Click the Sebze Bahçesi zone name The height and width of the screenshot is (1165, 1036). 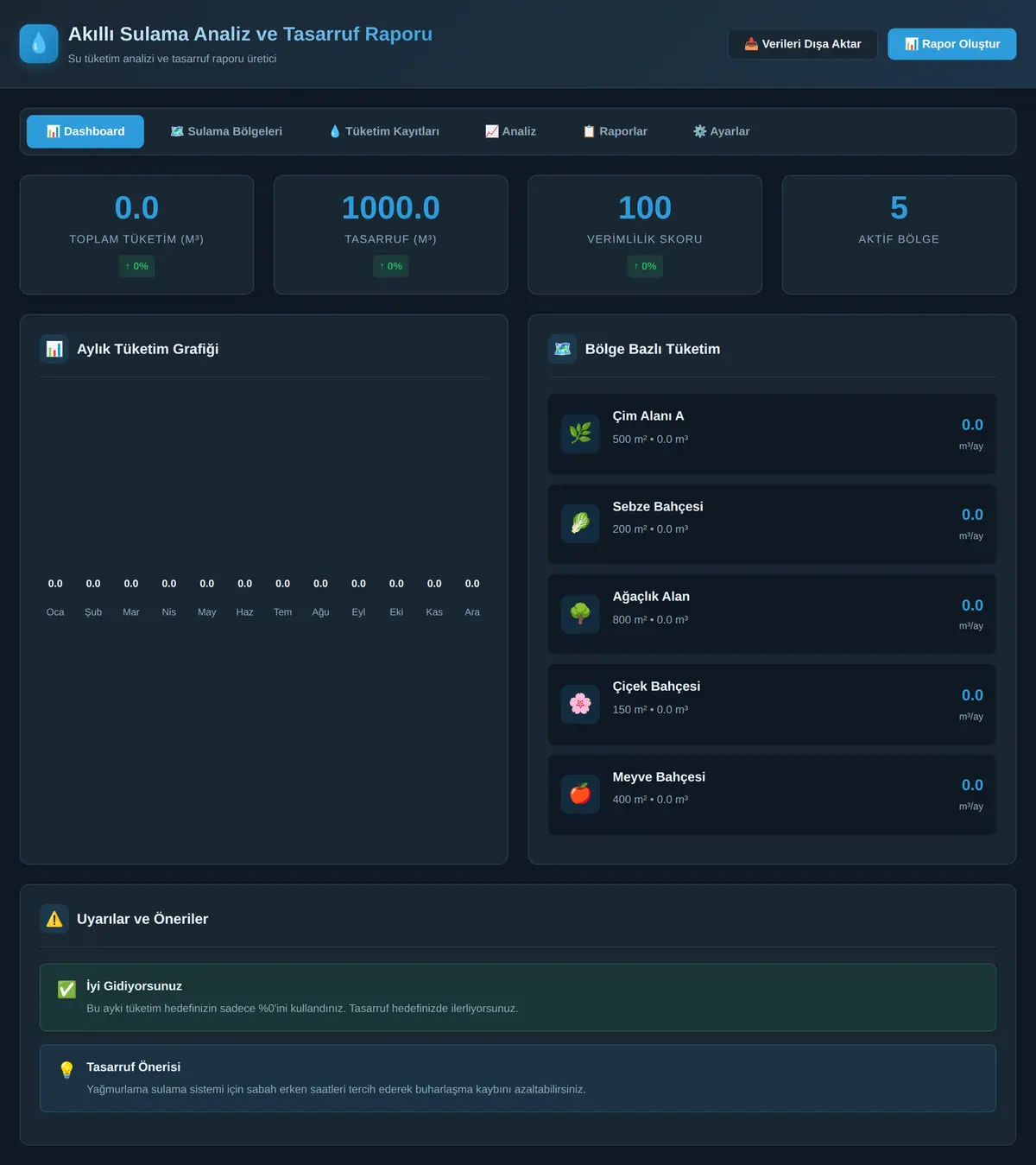658,507
